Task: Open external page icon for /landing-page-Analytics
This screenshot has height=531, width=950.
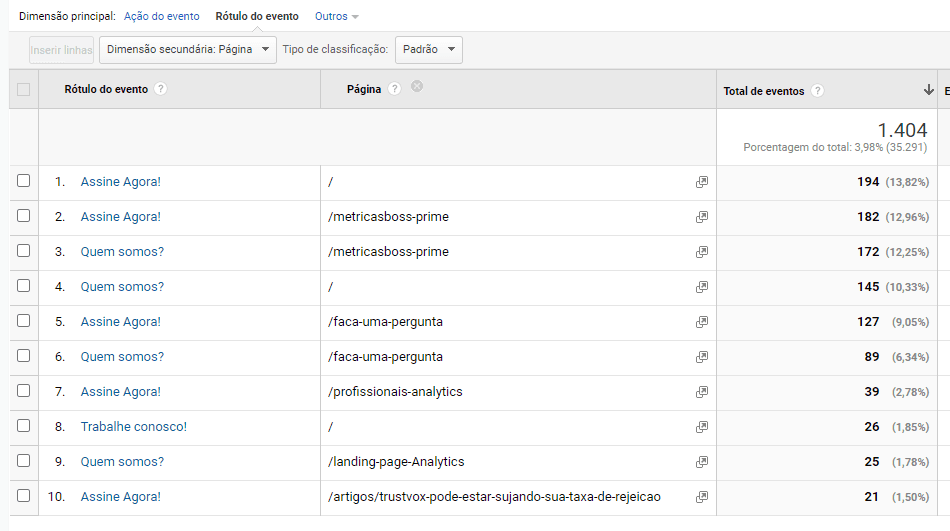Action: click(702, 462)
